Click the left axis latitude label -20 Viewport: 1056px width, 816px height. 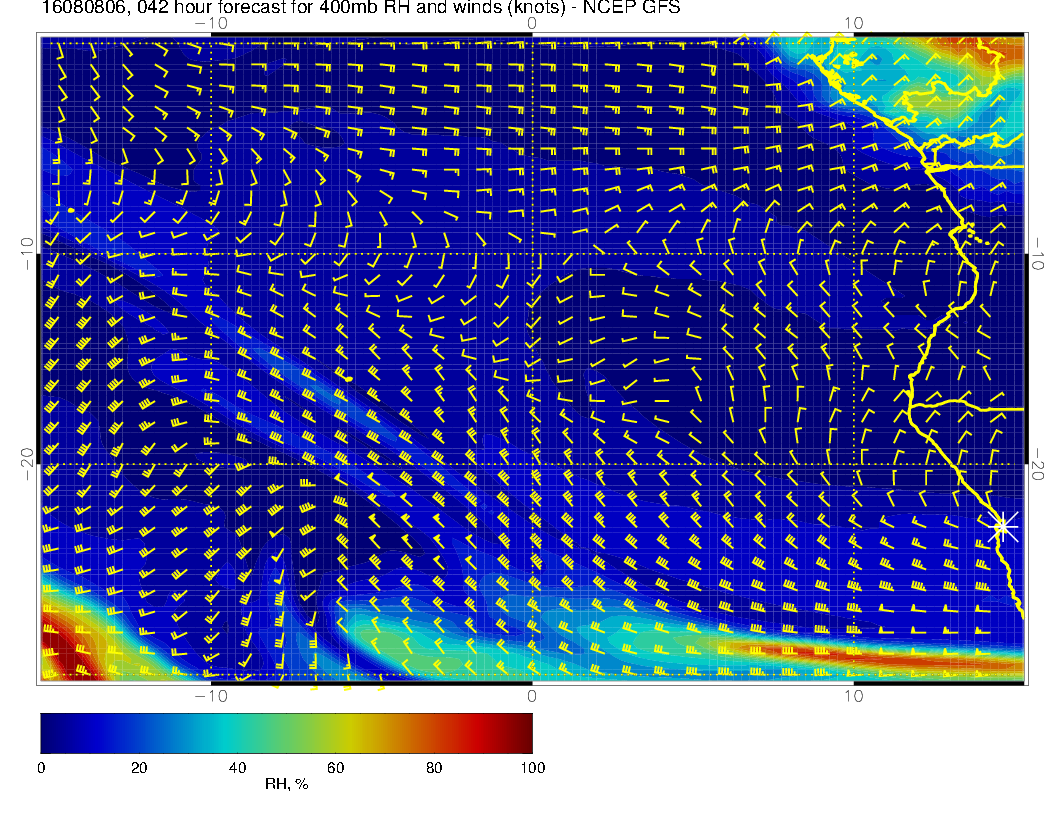point(25,465)
